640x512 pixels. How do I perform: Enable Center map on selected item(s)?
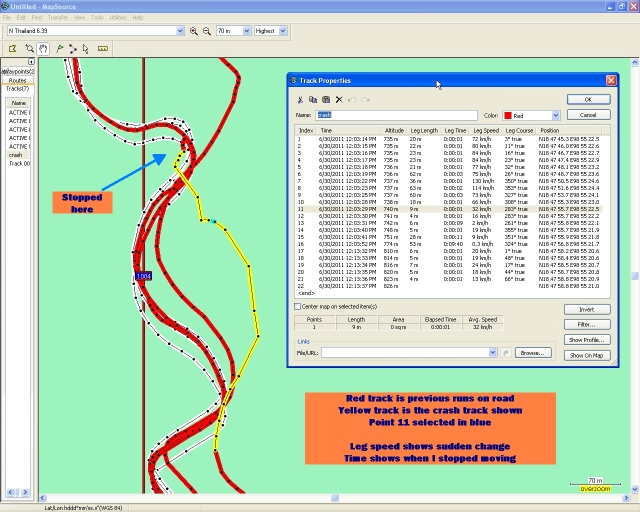click(x=298, y=306)
